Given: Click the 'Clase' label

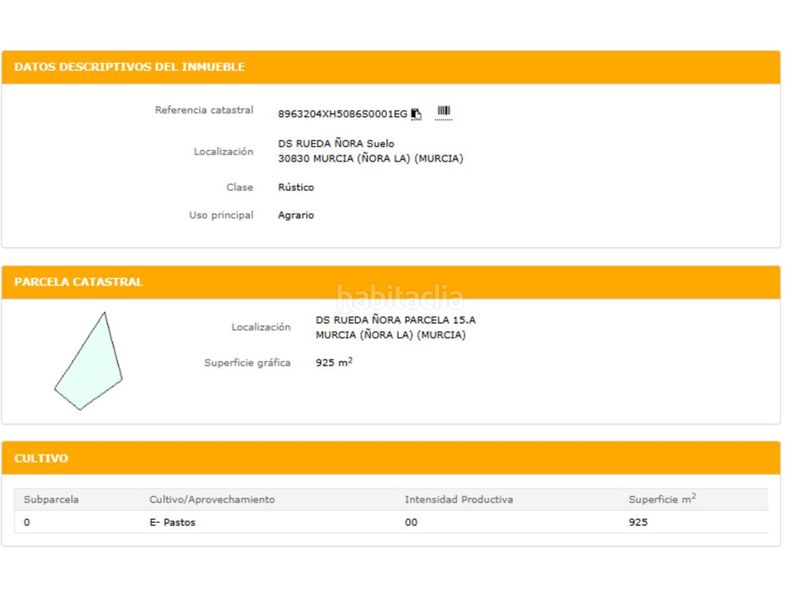Looking at the screenshot, I should coord(240,187).
